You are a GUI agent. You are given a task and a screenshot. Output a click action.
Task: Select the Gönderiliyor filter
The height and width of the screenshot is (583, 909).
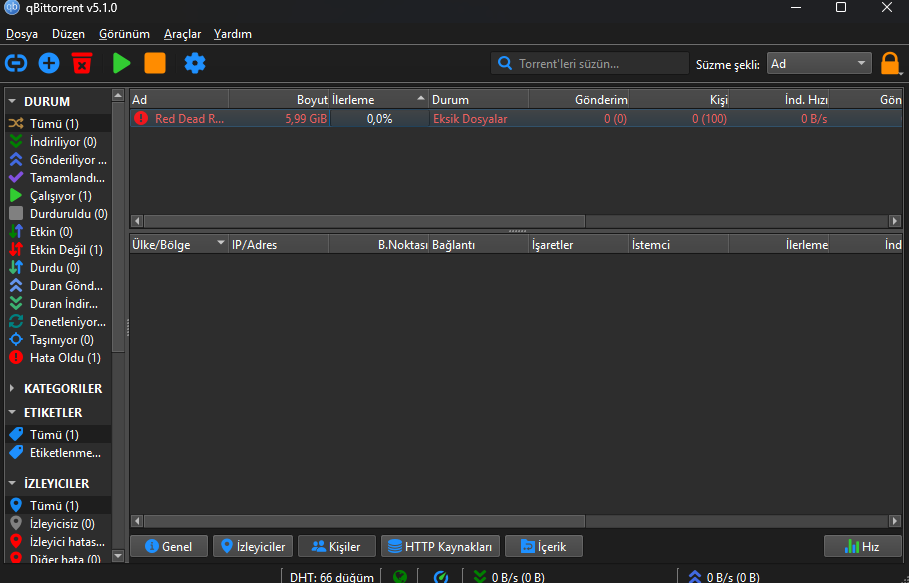pos(58,159)
